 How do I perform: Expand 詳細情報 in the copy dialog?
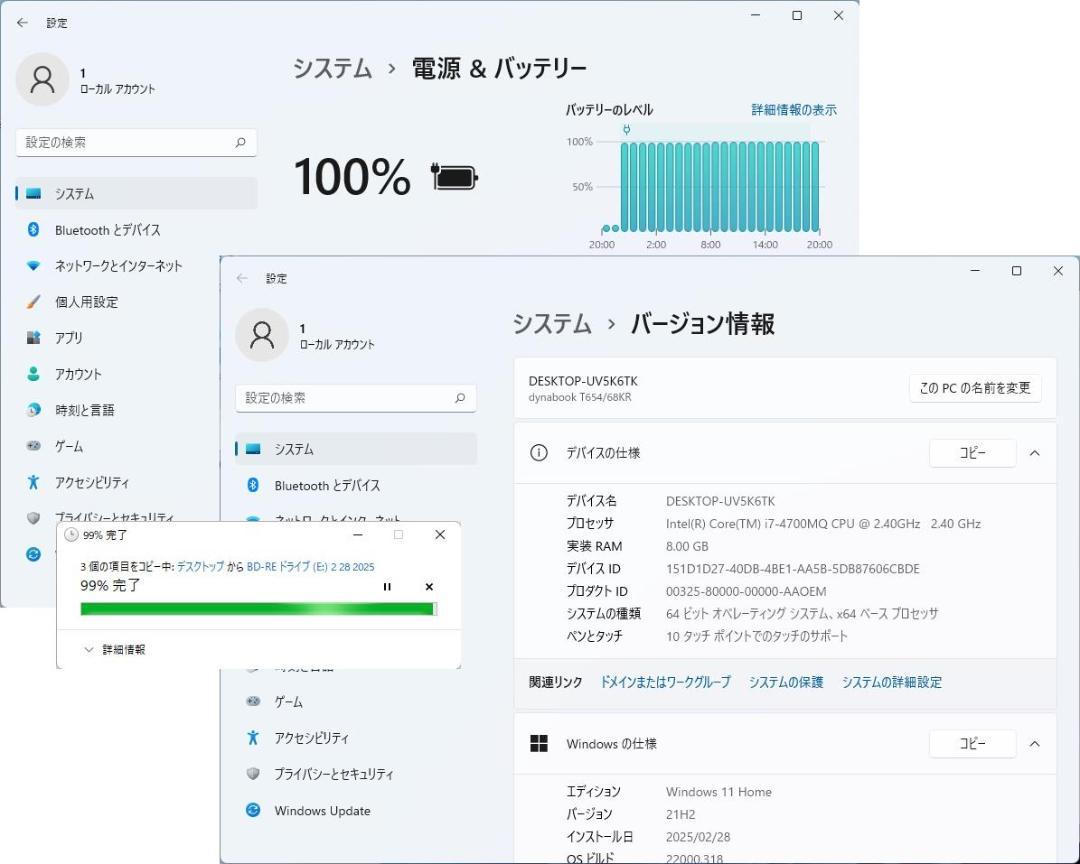click(x=114, y=650)
